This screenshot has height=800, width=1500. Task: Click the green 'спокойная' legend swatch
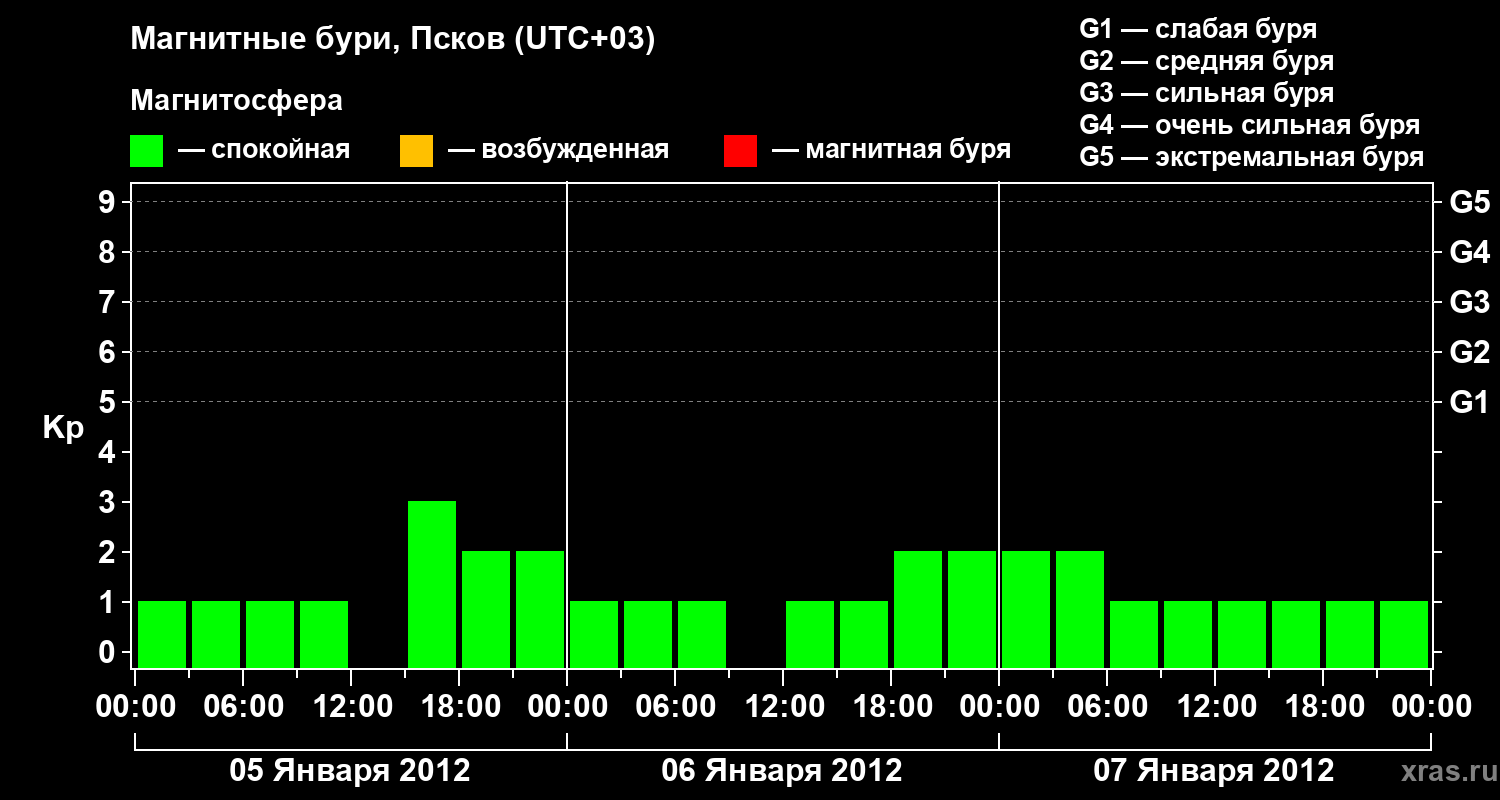coord(147,151)
